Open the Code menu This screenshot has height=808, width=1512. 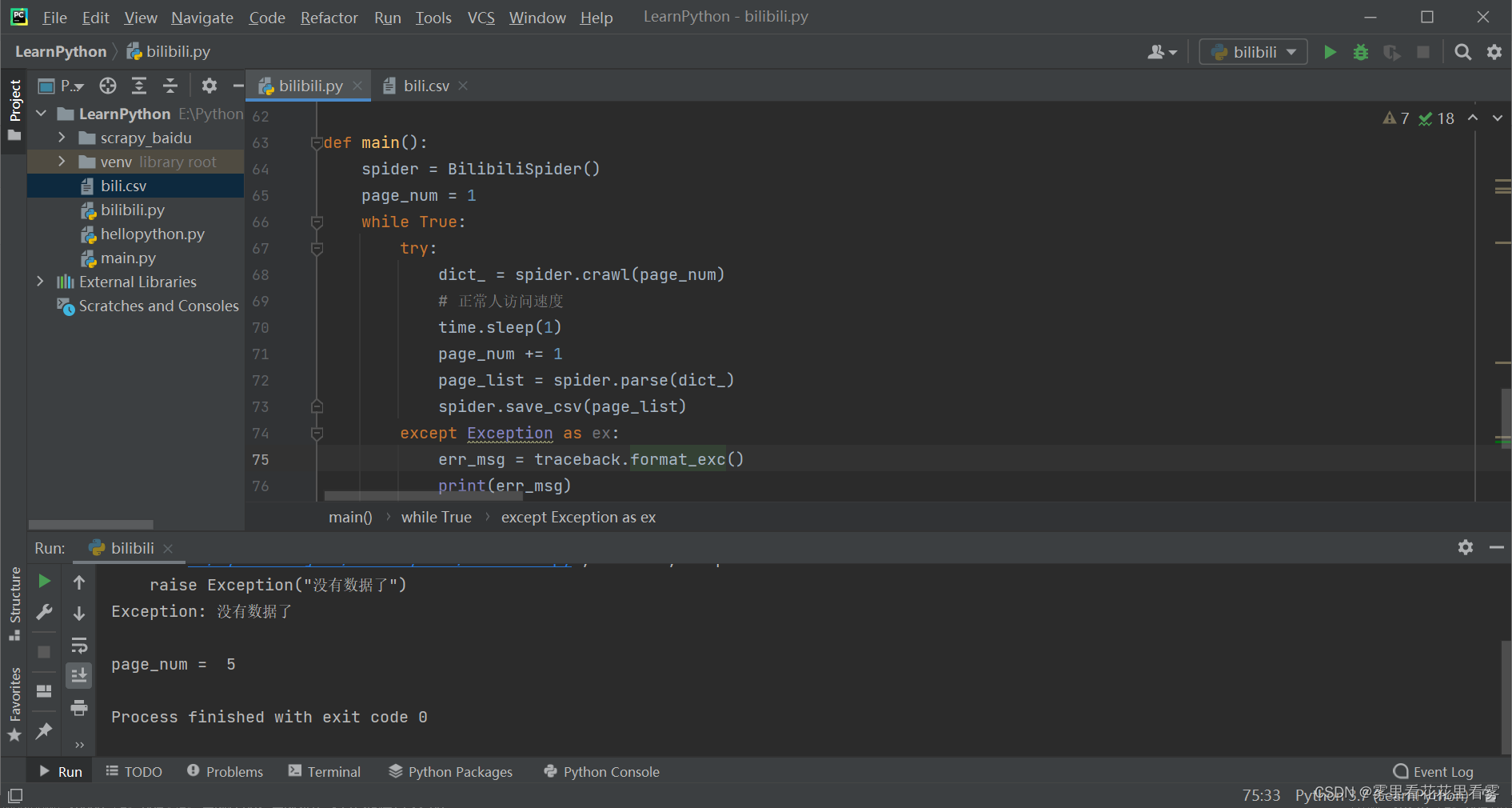[267, 18]
